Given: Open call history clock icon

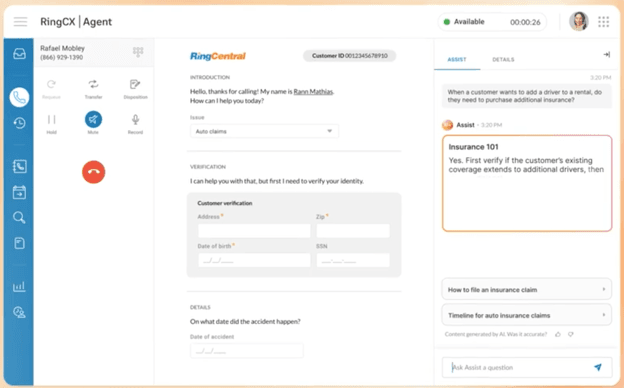Looking at the screenshot, I should (x=19, y=123).
